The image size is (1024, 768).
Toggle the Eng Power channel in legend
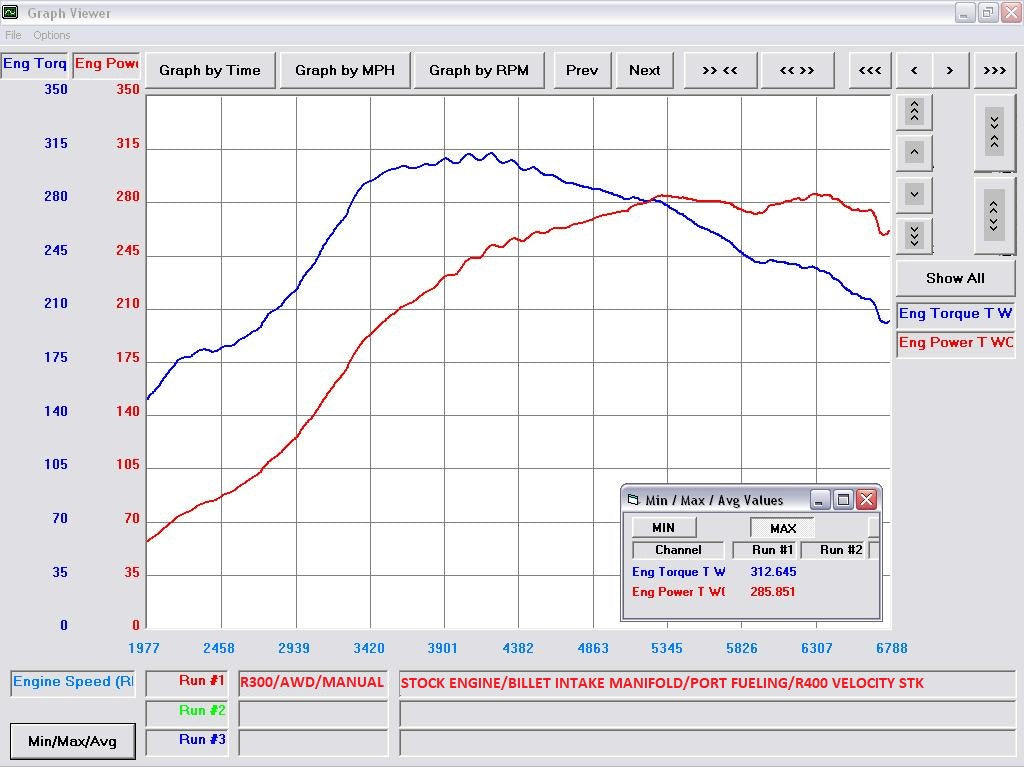point(955,343)
